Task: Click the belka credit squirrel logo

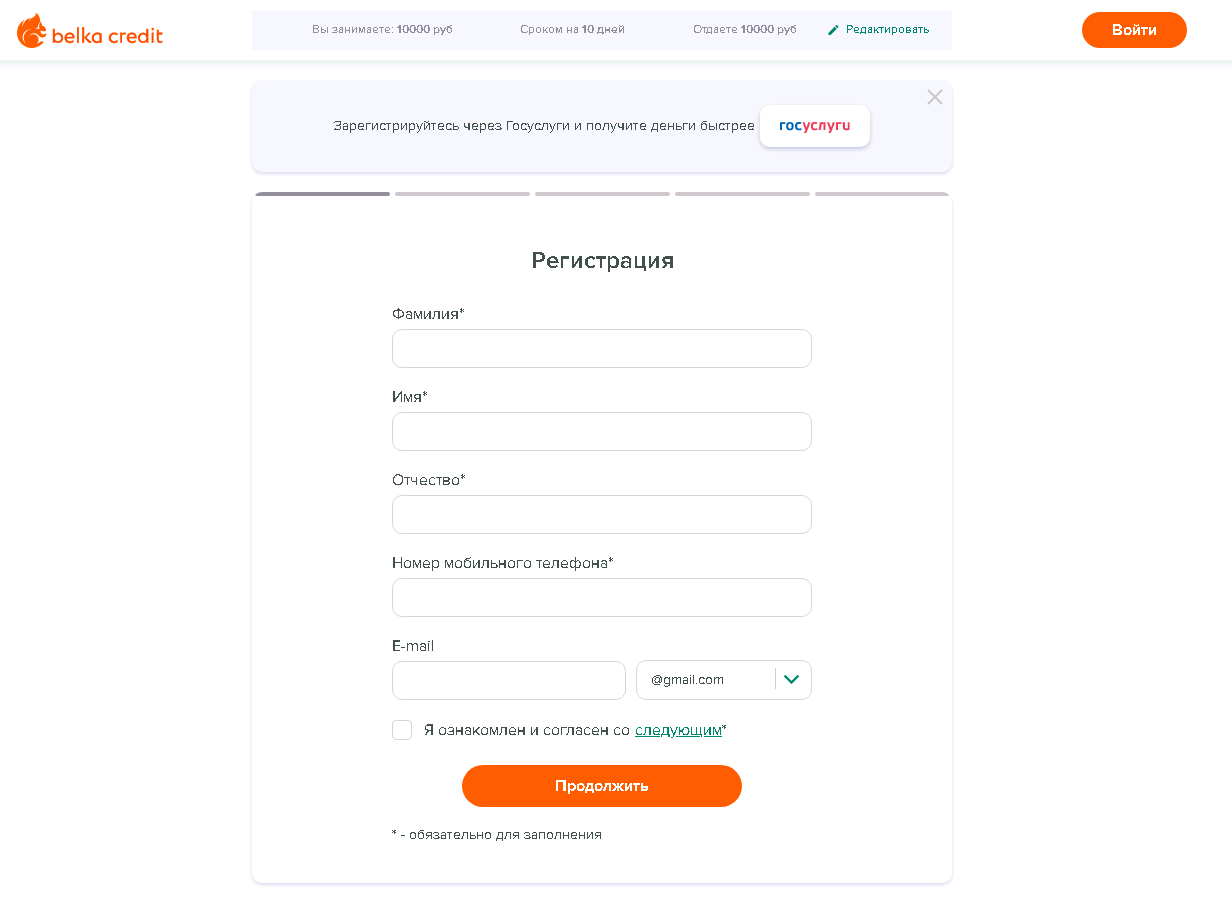Action: pos(32,31)
